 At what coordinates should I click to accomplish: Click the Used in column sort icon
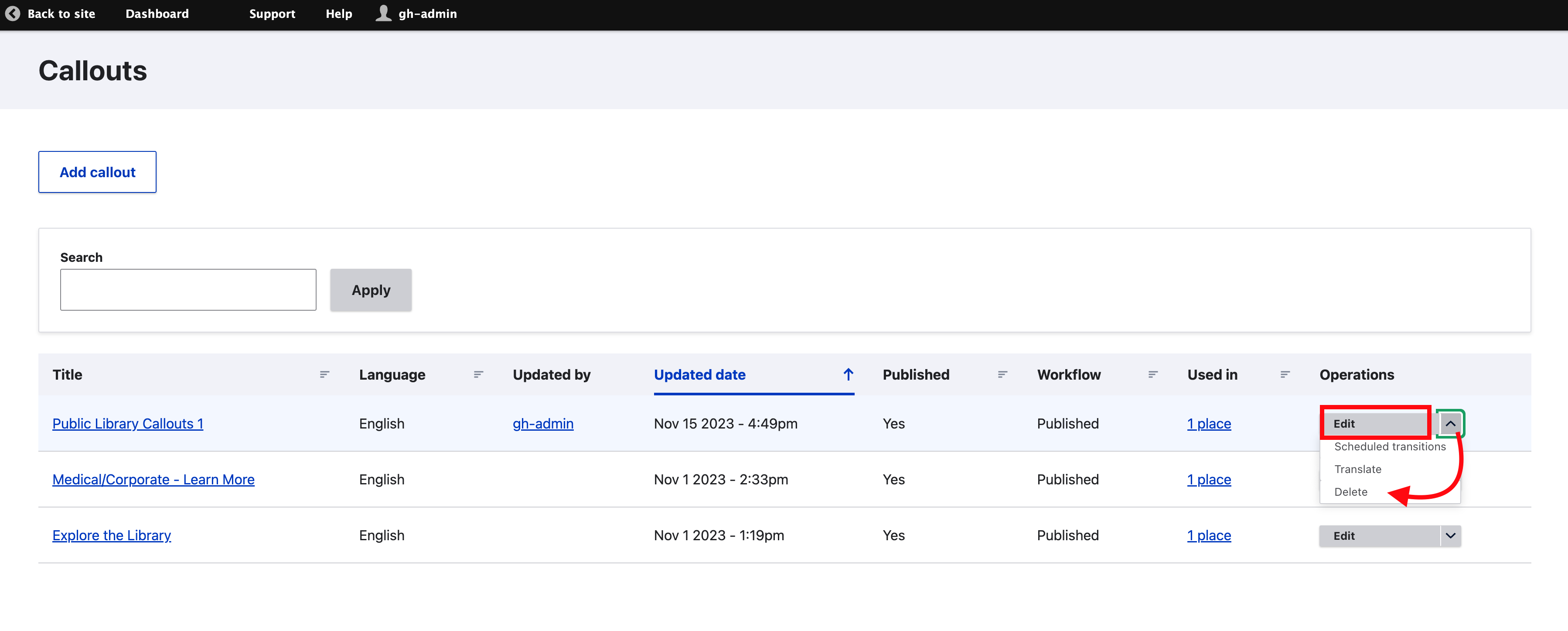pyautogui.click(x=1285, y=374)
